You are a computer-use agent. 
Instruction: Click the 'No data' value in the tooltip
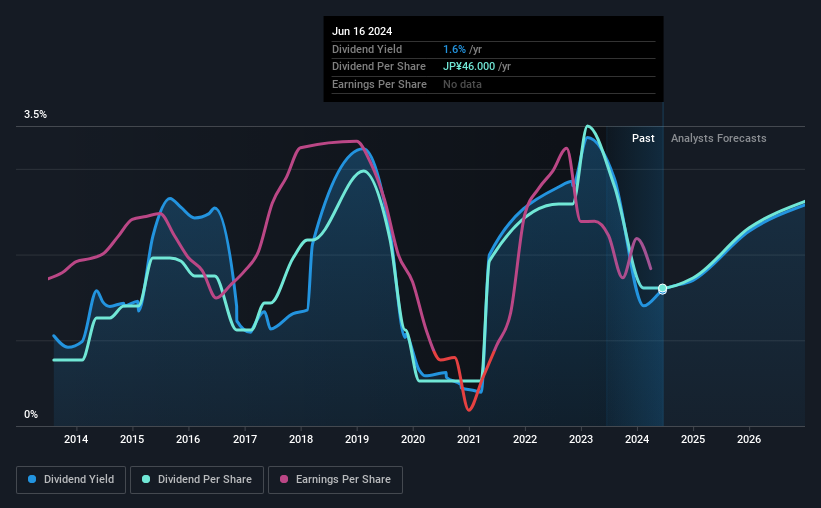(462, 84)
